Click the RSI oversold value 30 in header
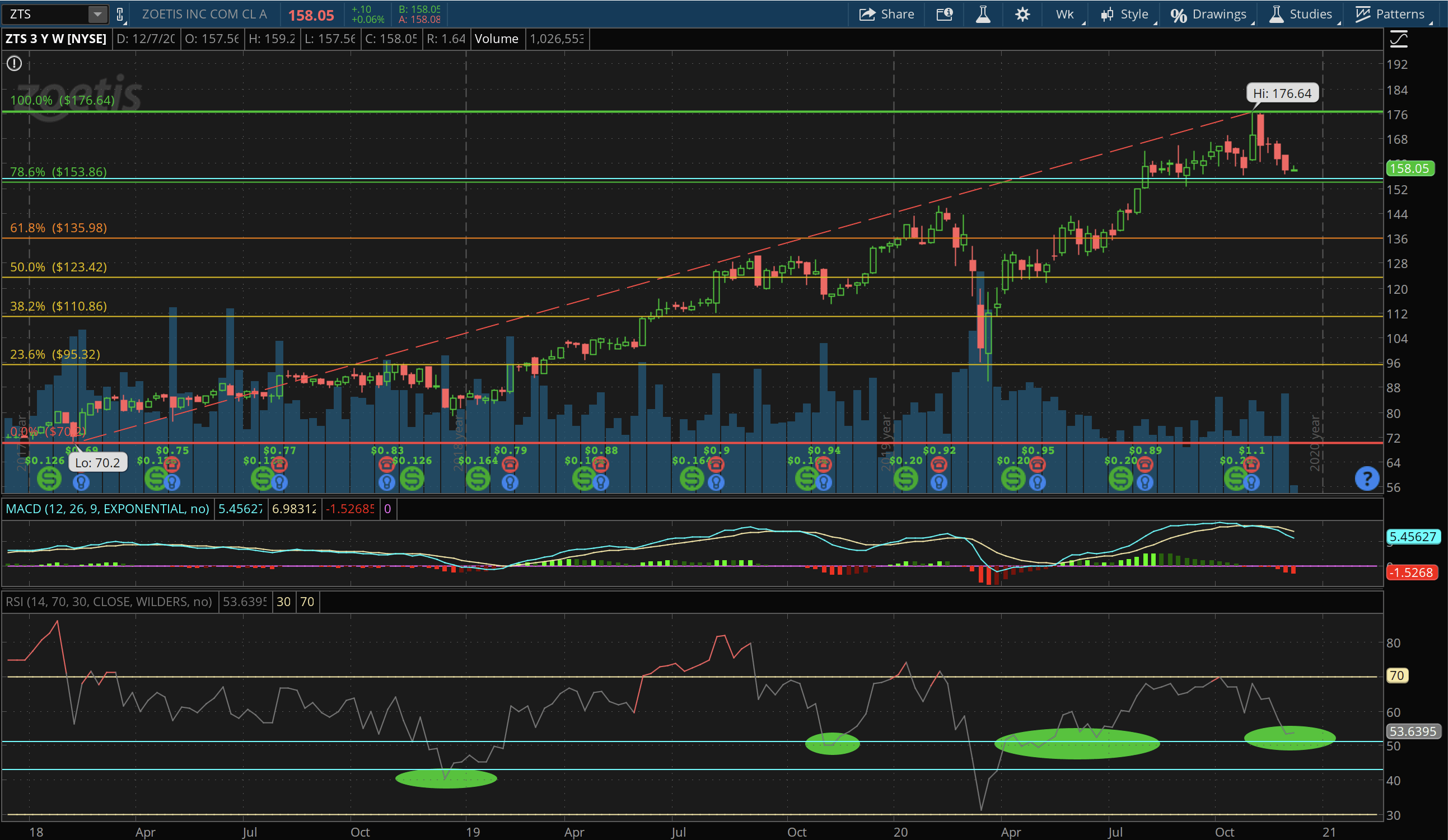 click(x=283, y=602)
